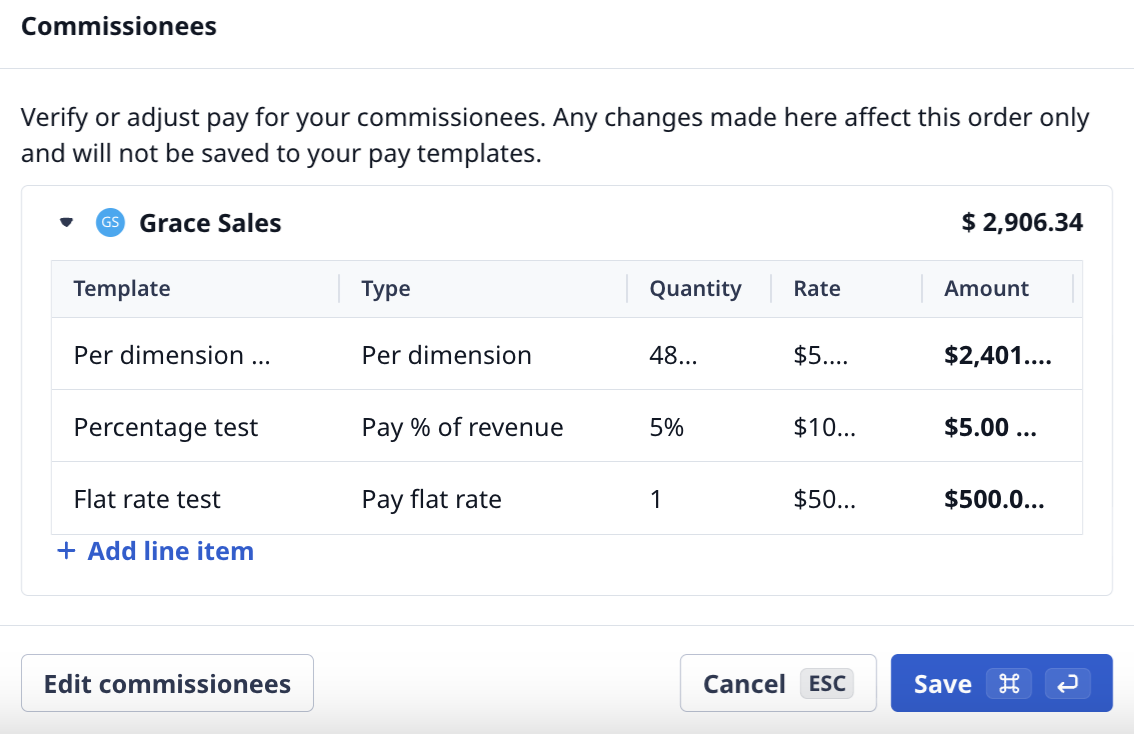Viewport: 1134px width, 734px height.
Task: Collapse the Grace Sales commissionee section
Action: click(67, 223)
